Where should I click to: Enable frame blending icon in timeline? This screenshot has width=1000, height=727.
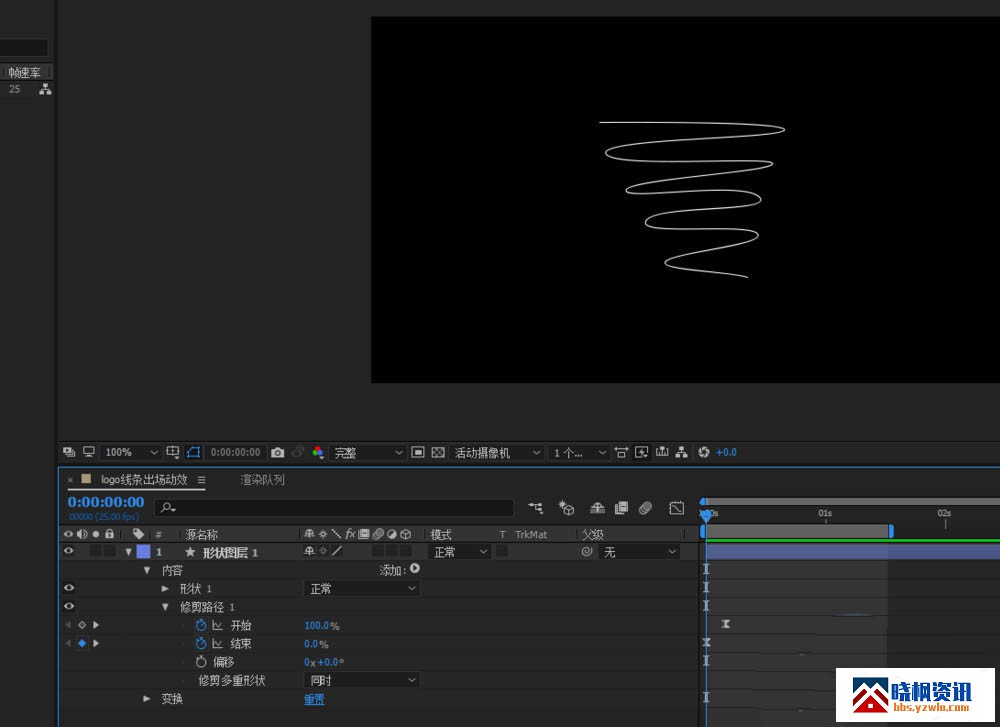tap(621, 508)
